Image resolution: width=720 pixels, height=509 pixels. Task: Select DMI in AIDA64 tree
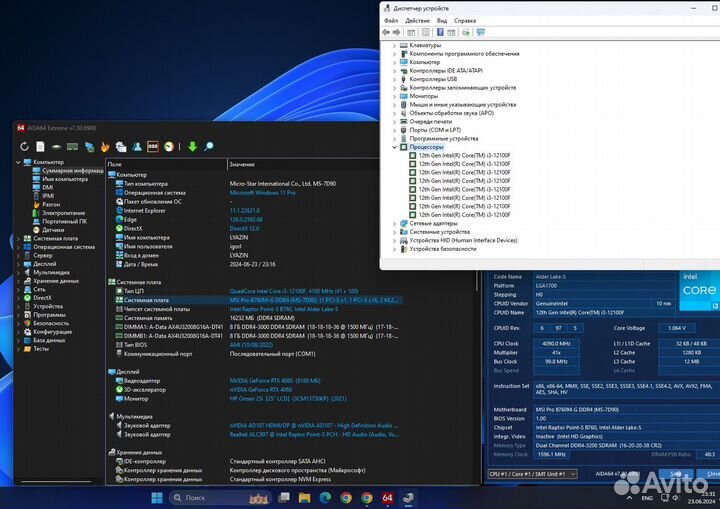(x=48, y=187)
